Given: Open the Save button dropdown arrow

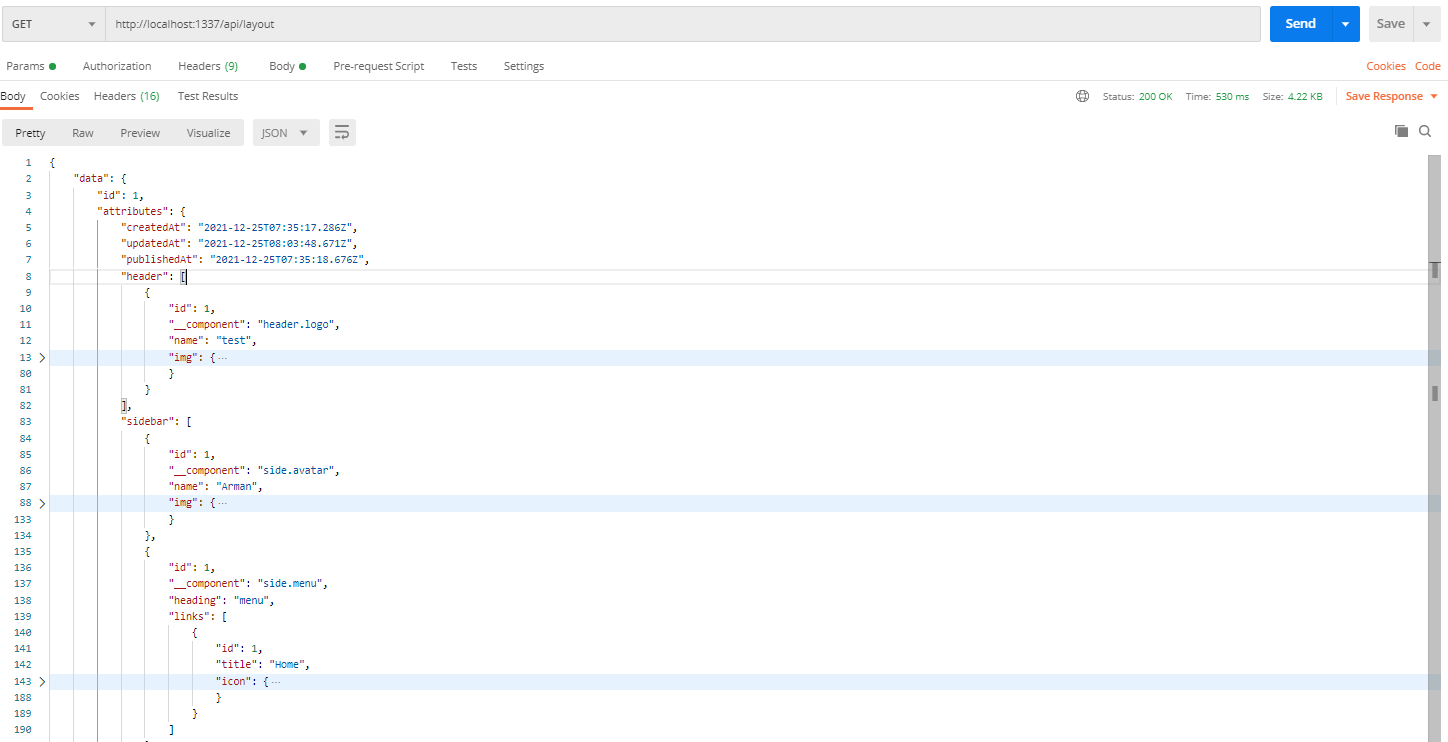Looking at the screenshot, I should (1424, 23).
